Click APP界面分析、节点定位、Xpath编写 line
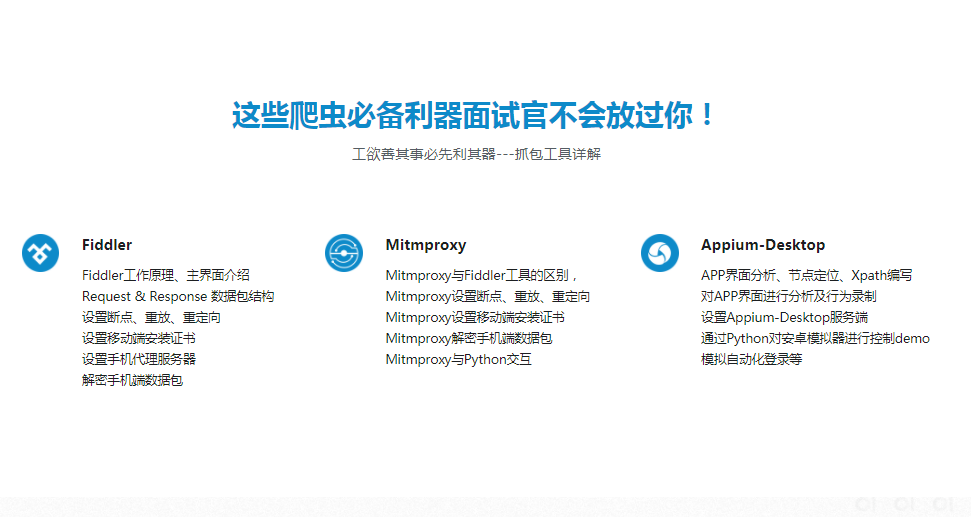 806,276
